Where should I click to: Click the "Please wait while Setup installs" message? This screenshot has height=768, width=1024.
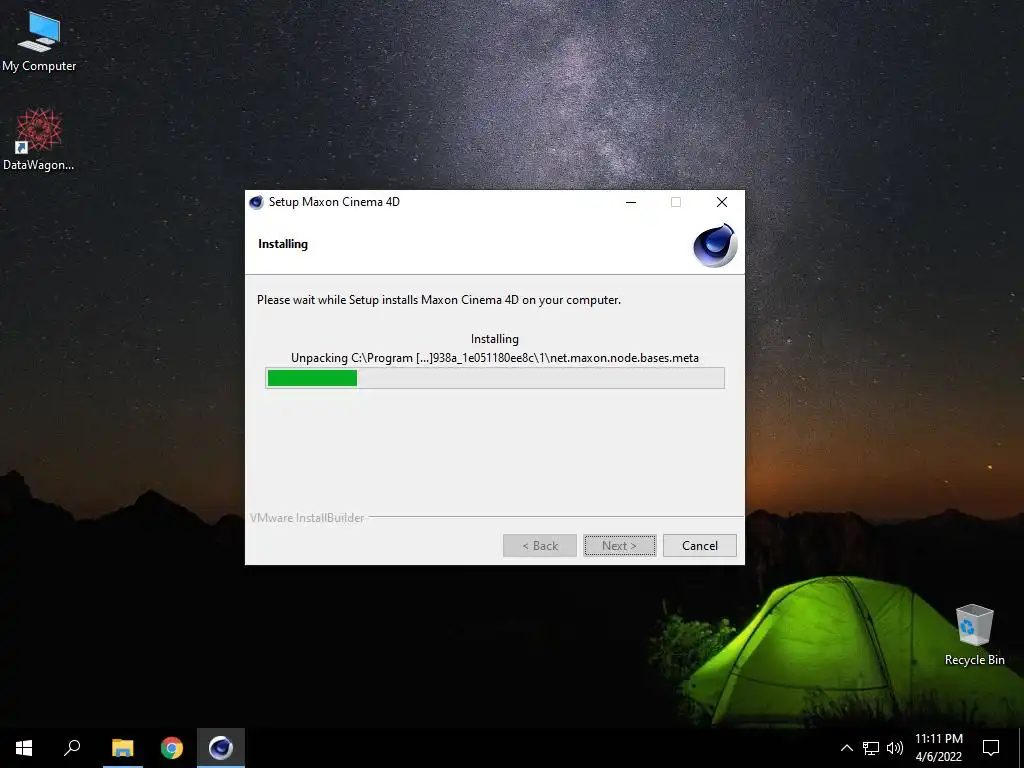pyautogui.click(x=439, y=300)
